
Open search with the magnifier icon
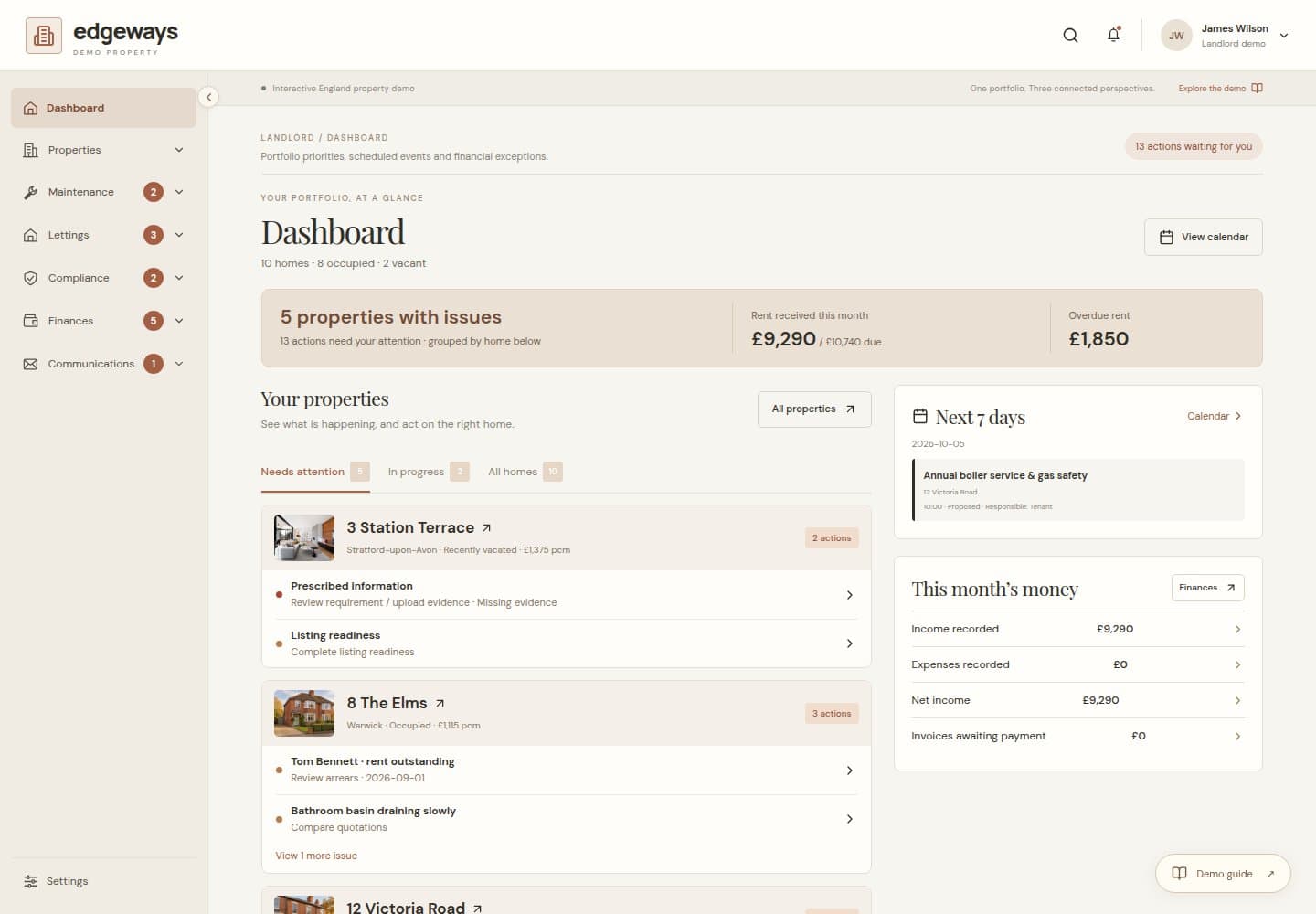pyautogui.click(x=1070, y=36)
